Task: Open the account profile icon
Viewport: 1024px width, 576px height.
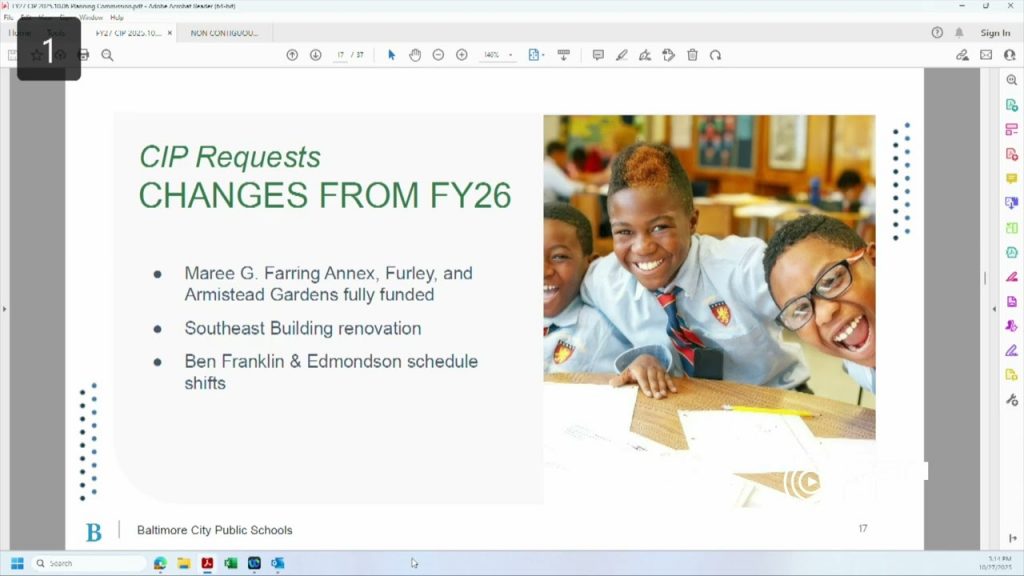Action: coord(1010,56)
